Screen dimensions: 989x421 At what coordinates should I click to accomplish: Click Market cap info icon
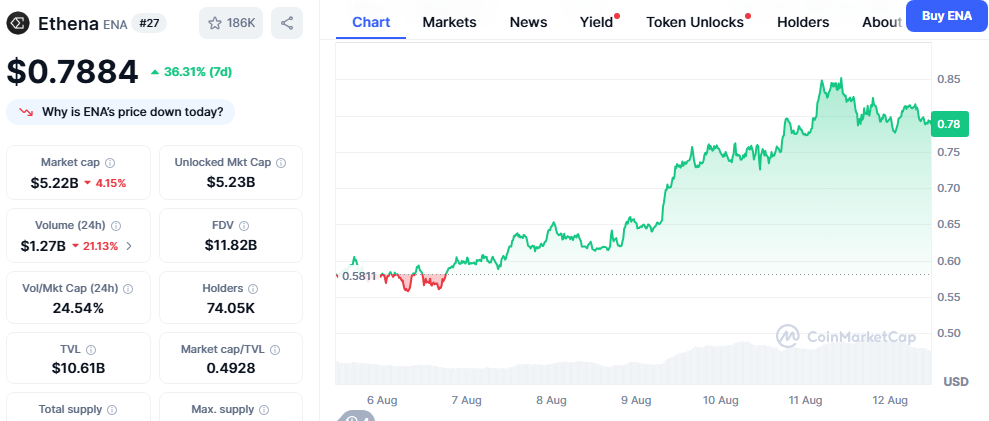click(x=110, y=163)
